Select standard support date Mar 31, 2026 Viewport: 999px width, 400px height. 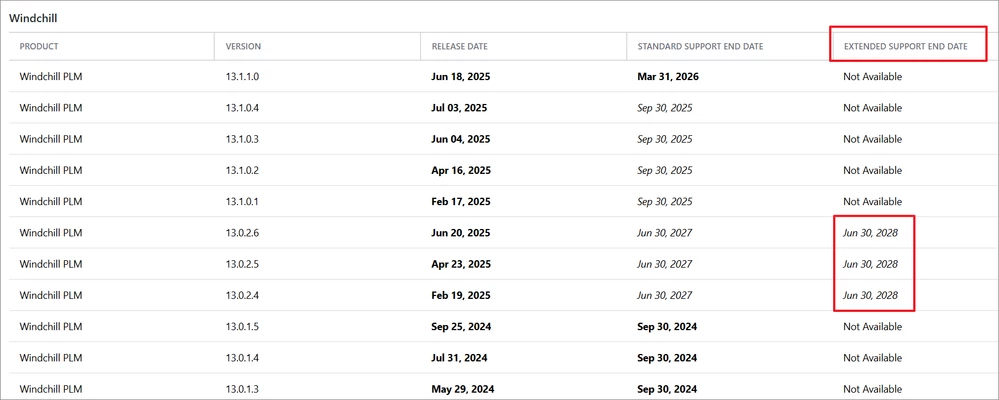(x=669, y=77)
